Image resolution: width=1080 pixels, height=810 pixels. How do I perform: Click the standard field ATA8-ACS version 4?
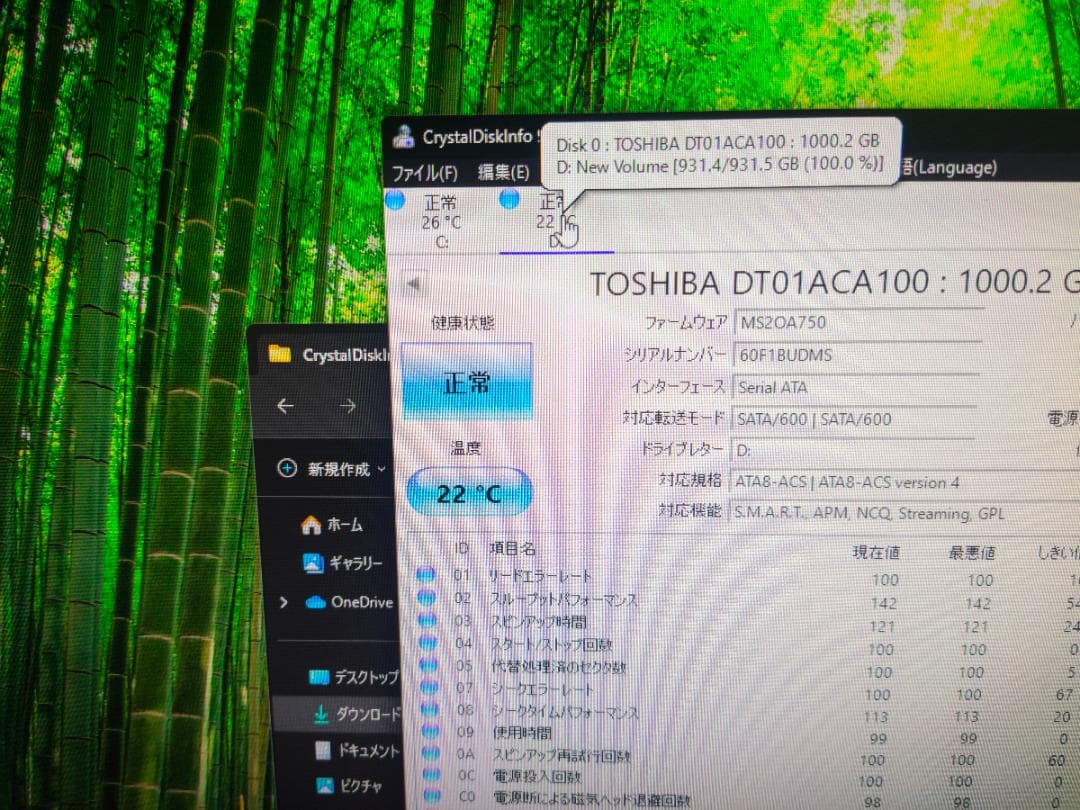click(x=904, y=482)
